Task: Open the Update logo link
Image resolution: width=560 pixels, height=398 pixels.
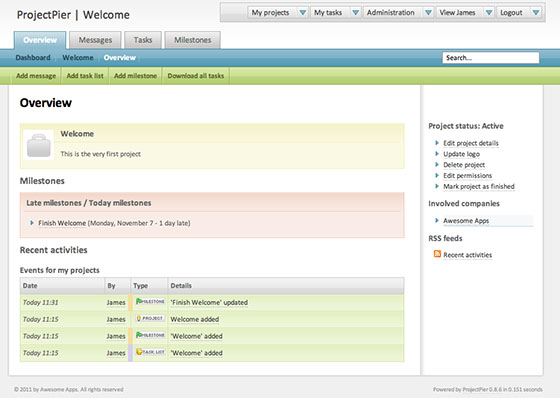Action: (461, 154)
